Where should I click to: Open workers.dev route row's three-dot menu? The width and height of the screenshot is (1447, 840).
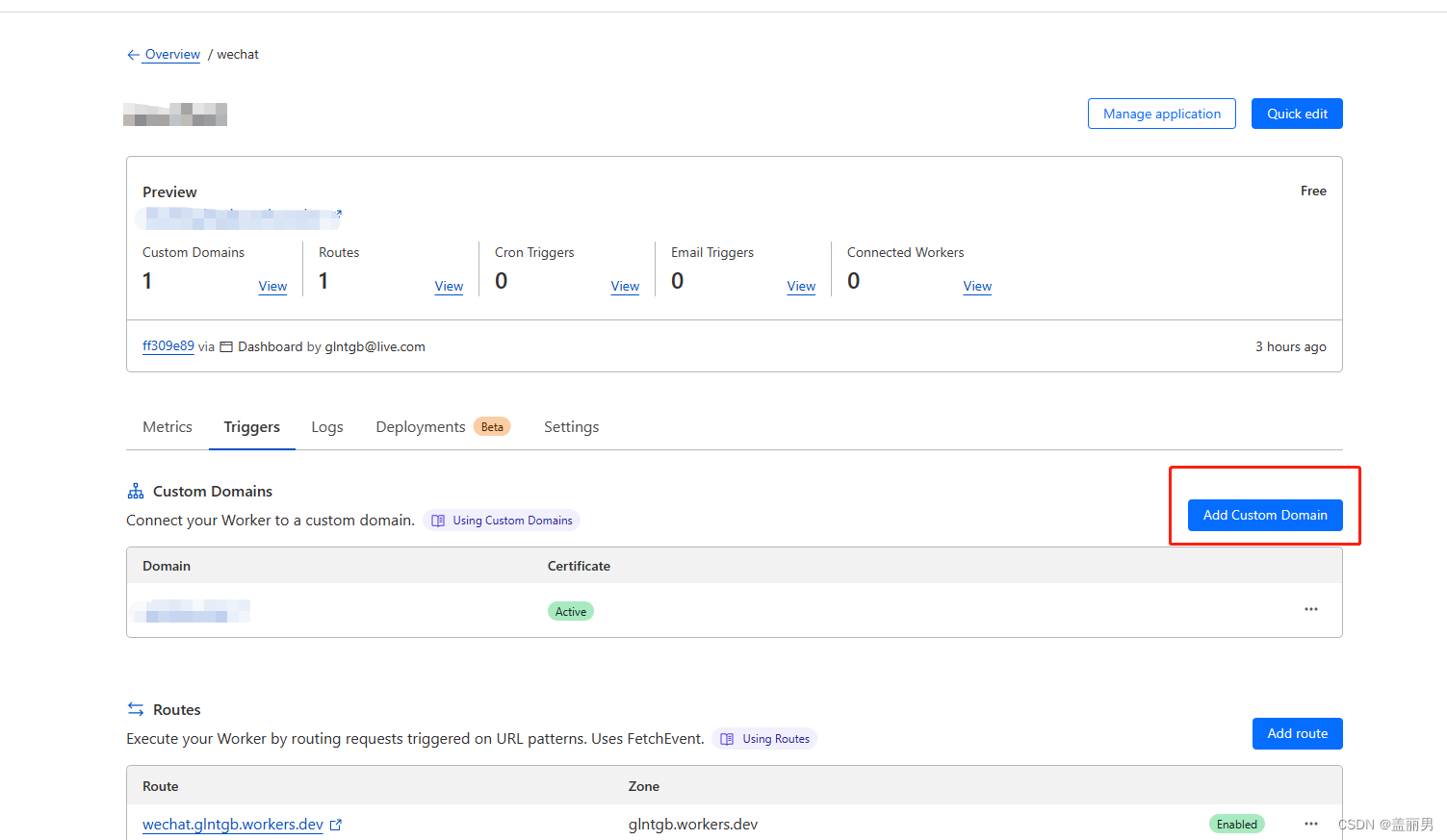click(x=1311, y=824)
